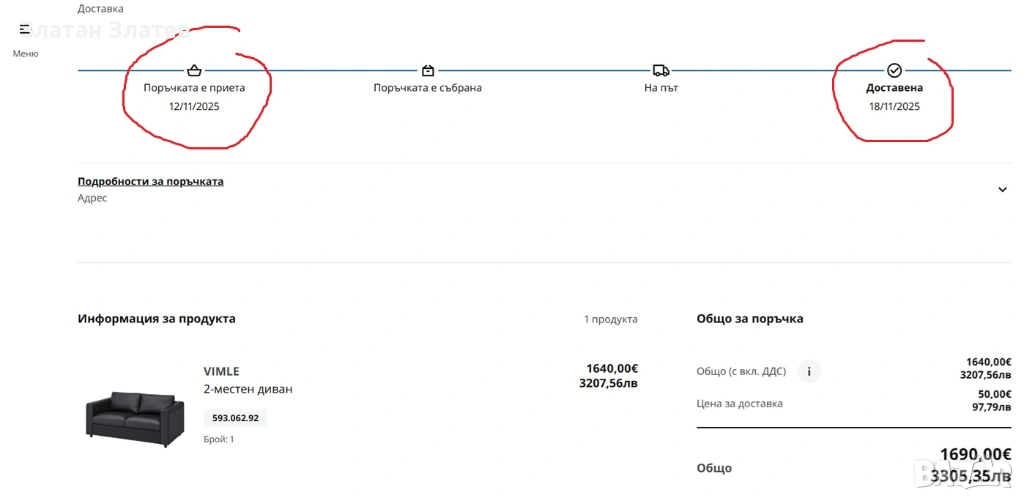Open the hamburger menu icon

(25, 29)
